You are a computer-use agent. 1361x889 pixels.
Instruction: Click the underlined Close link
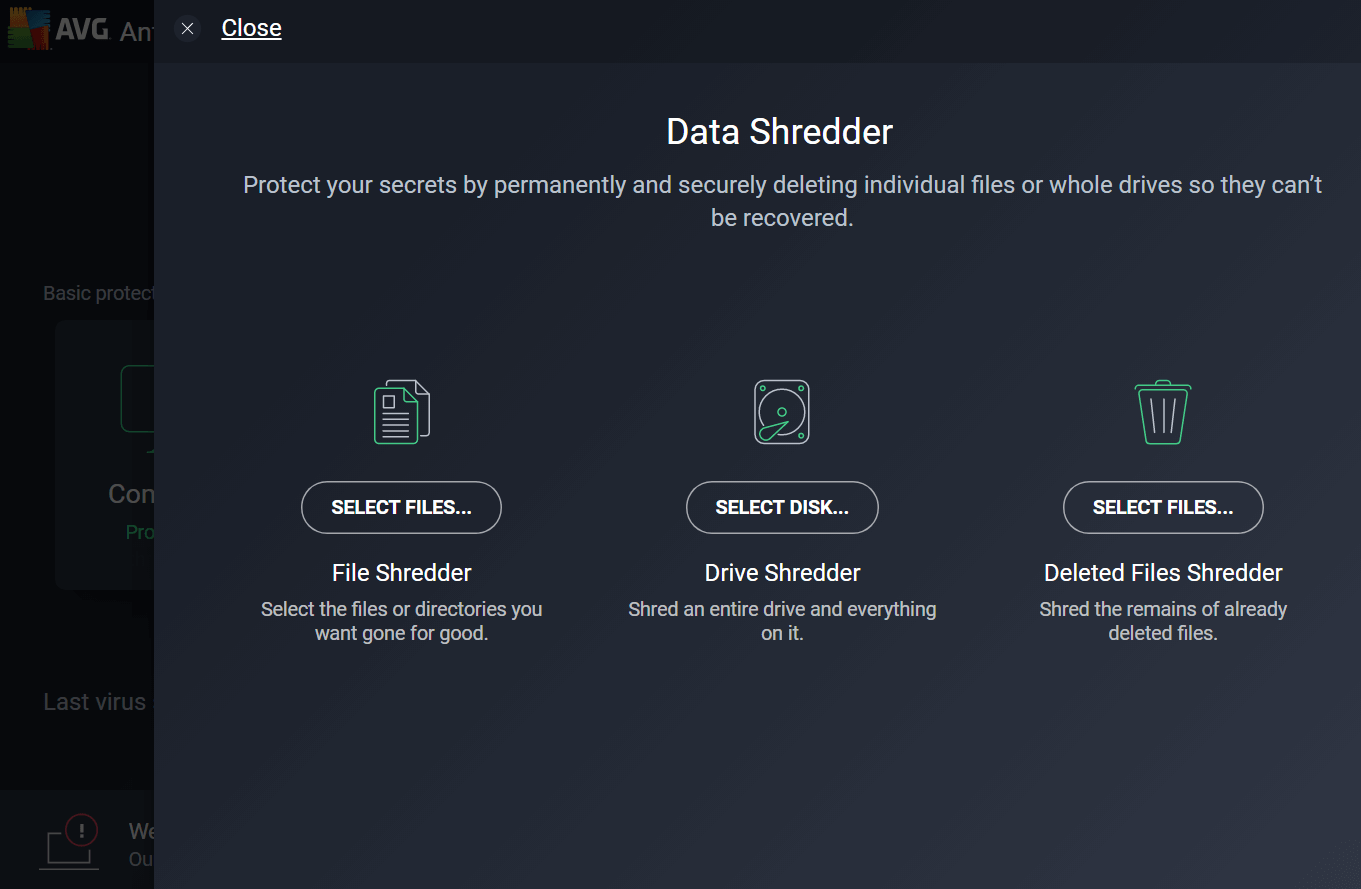coord(251,28)
